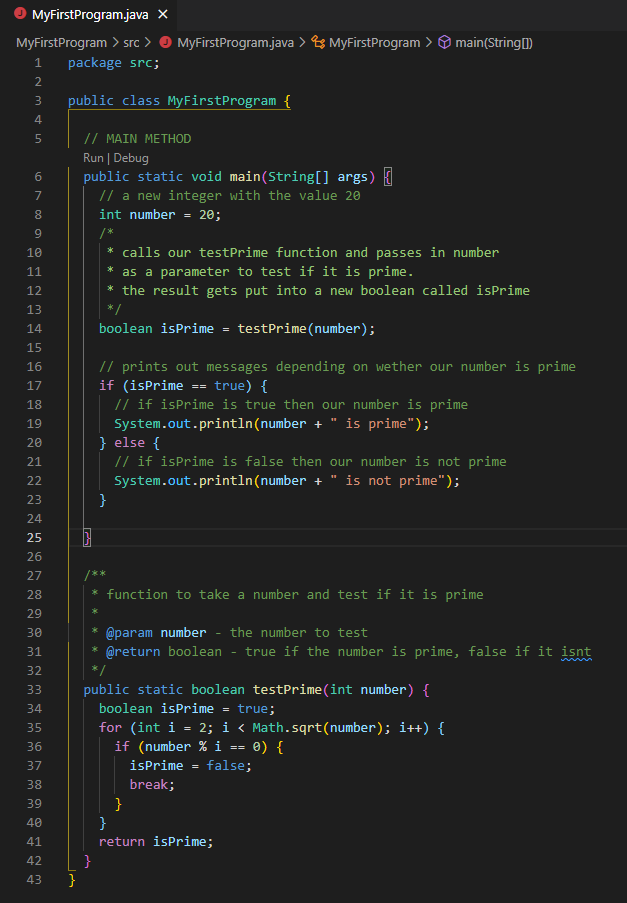Click comment 'prints out messages depending on wether'
The width and height of the screenshot is (627, 903).
coord(337,367)
